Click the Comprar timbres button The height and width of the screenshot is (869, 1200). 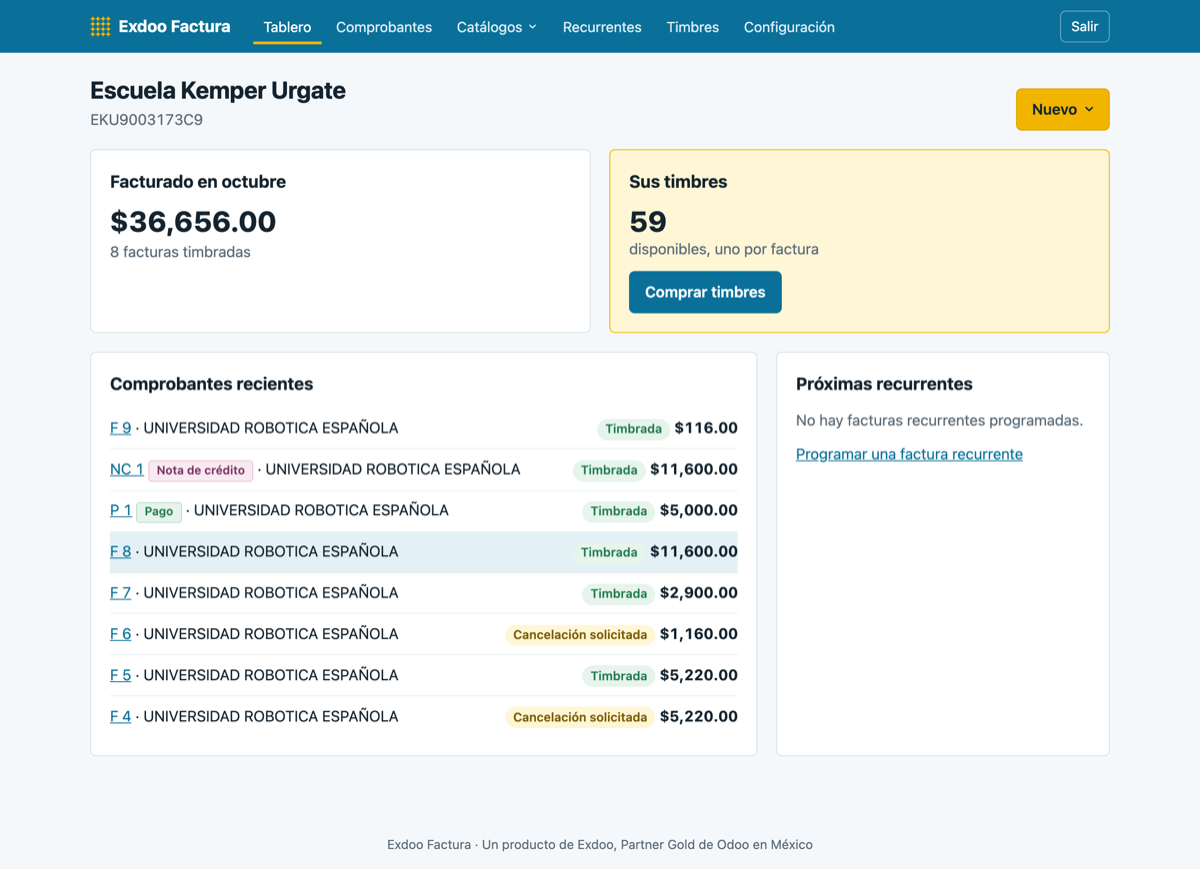705,292
